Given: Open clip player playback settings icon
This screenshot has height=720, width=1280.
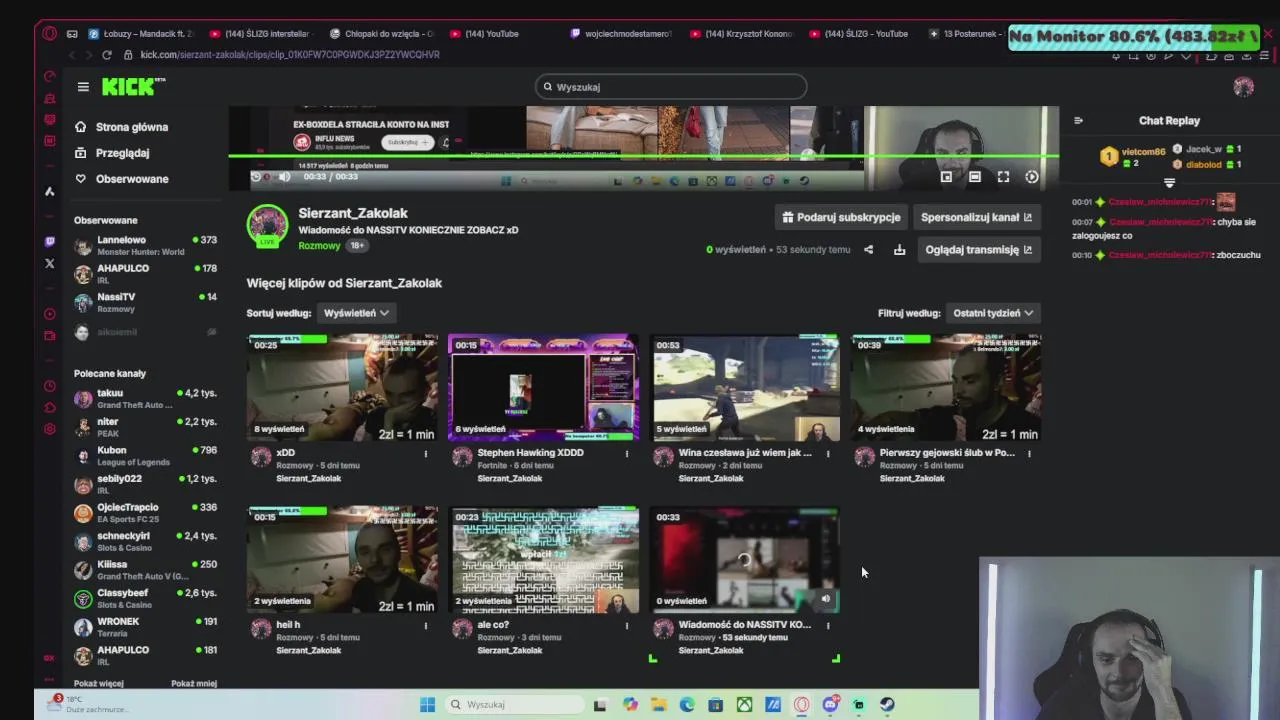Looking at the screenshot, I should click(1032, 177).
